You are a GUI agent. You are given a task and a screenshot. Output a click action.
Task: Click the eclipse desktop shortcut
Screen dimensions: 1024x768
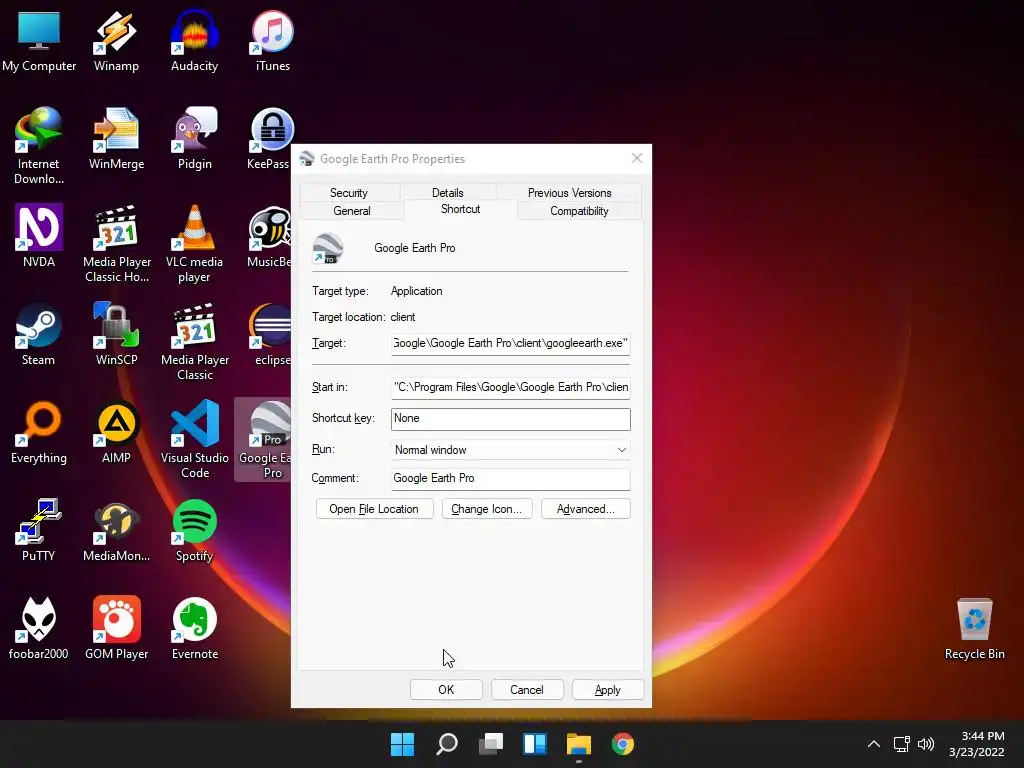270,334
